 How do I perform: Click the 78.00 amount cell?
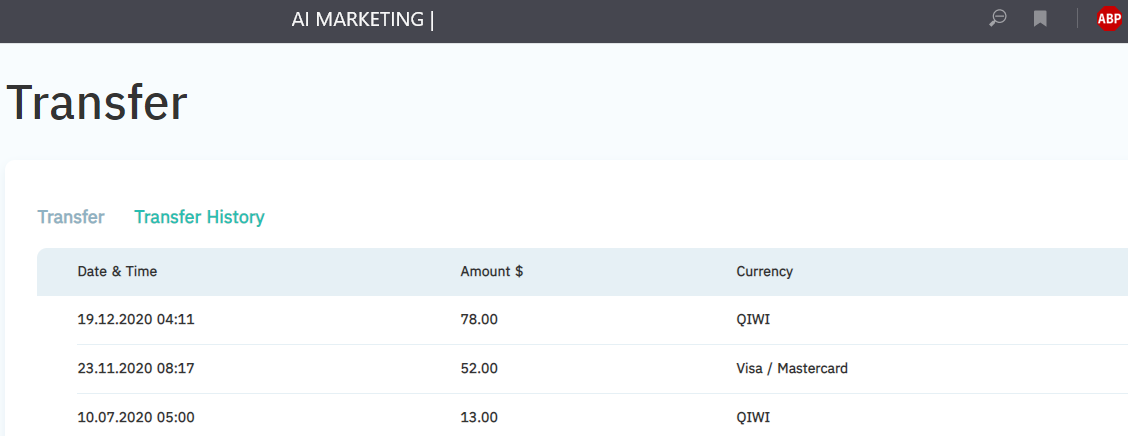pos(478,320)
